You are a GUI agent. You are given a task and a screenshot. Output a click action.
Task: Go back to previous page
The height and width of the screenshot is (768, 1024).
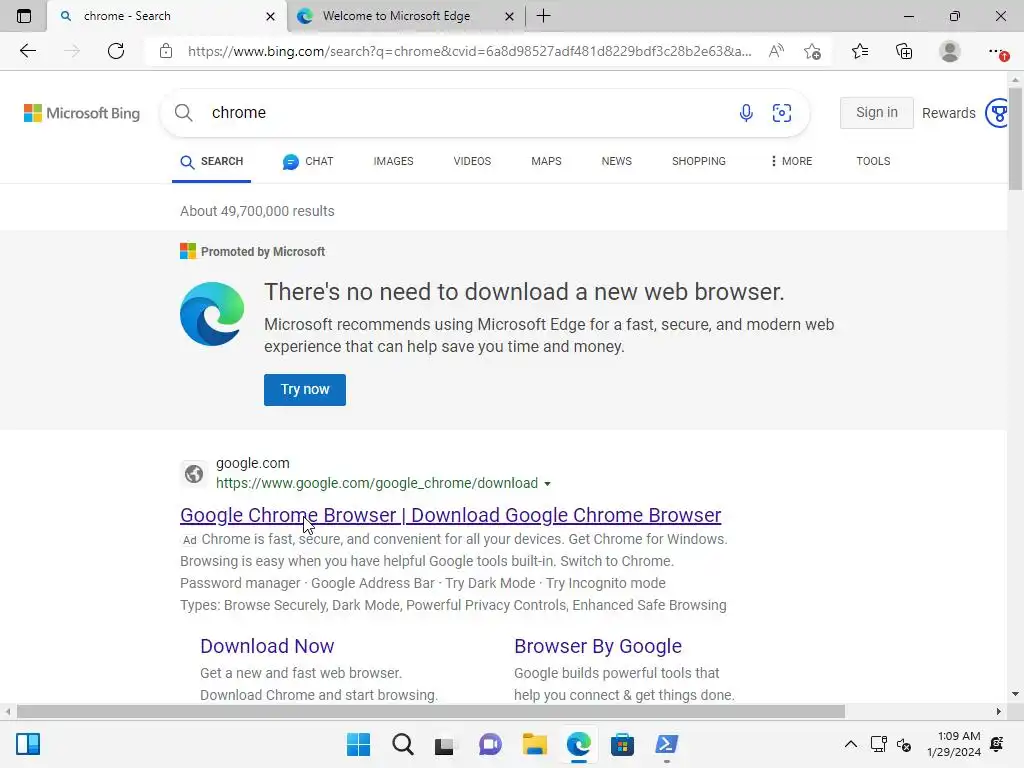tap(27, 51)
